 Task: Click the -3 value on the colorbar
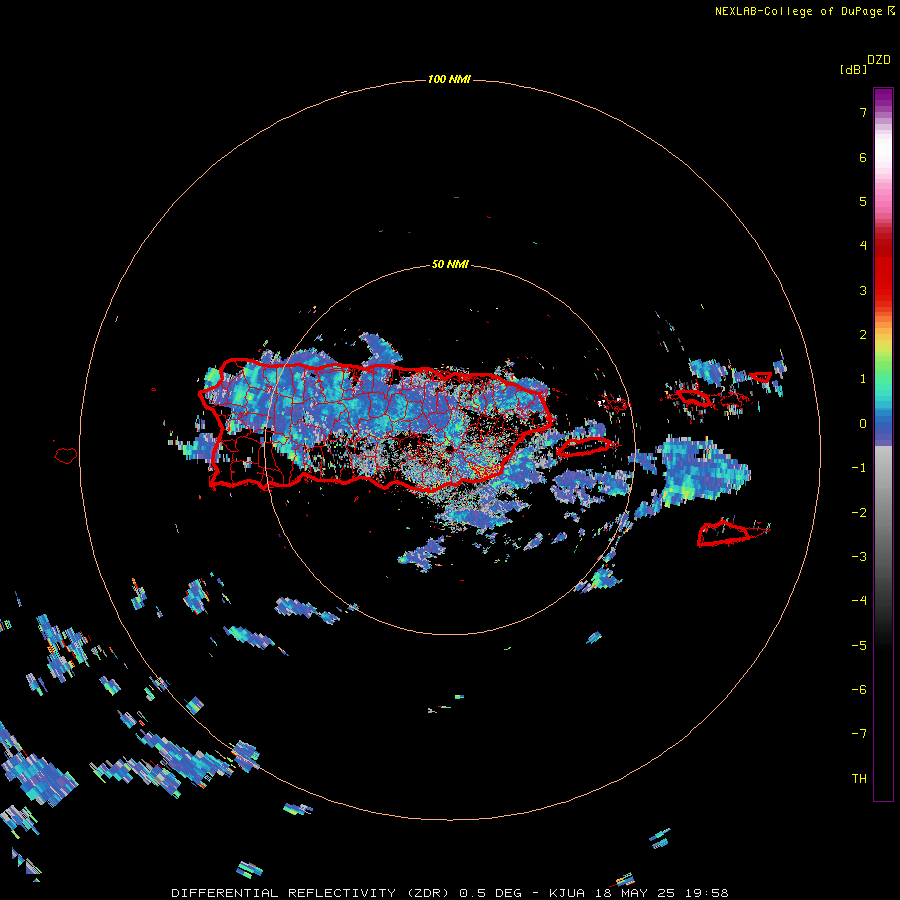(x=859, y=557)
